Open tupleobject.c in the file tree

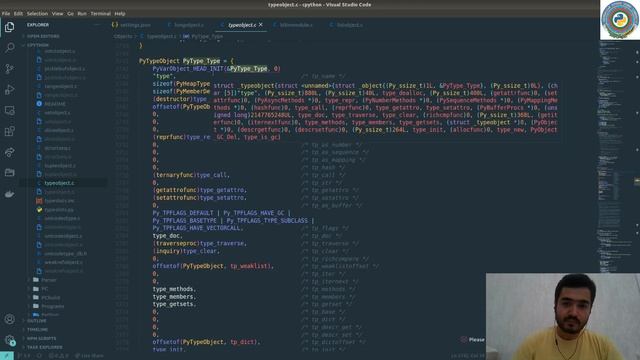pyautogui.click(x=60, y=166)
